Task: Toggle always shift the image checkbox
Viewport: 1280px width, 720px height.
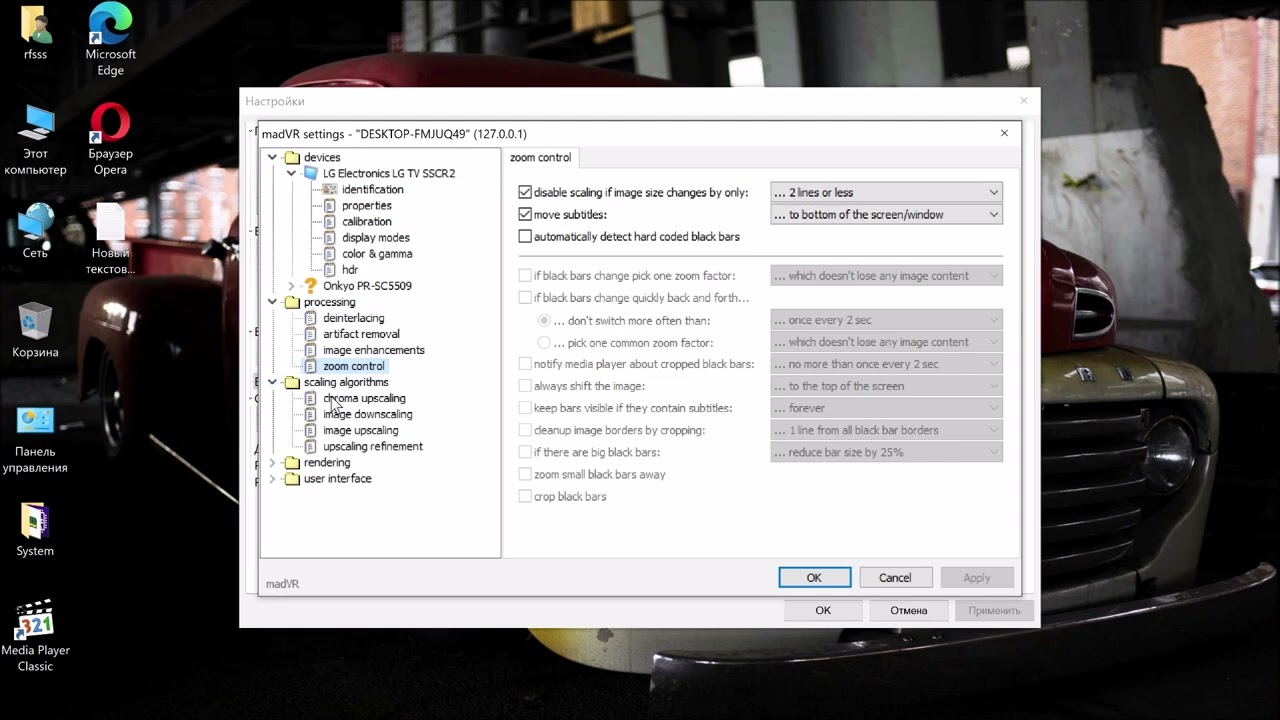Action: coord(525,386)
